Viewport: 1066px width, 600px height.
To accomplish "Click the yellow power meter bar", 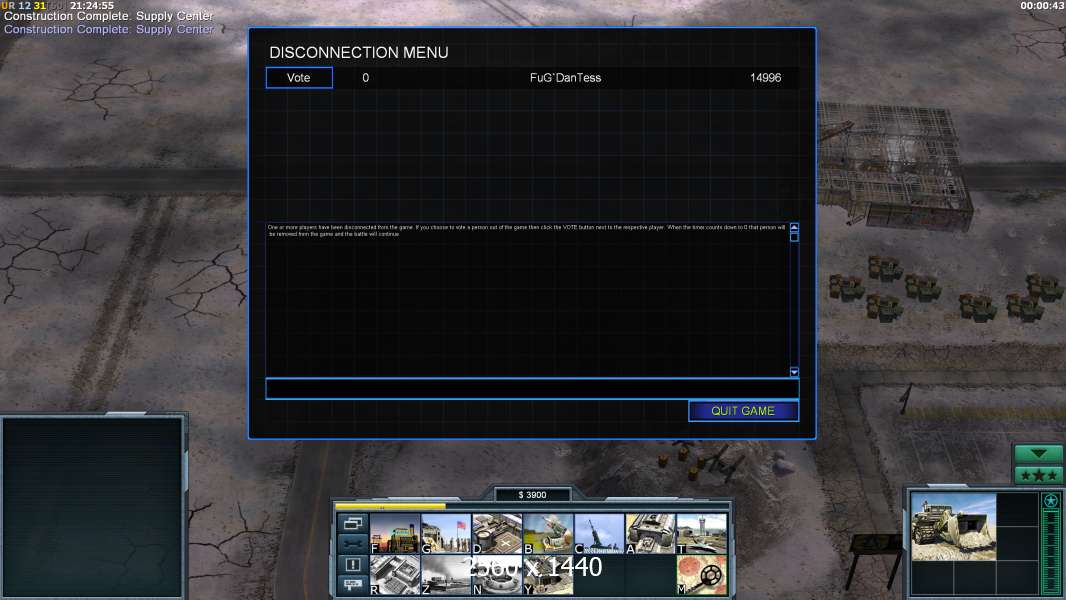I will (390, 506).
